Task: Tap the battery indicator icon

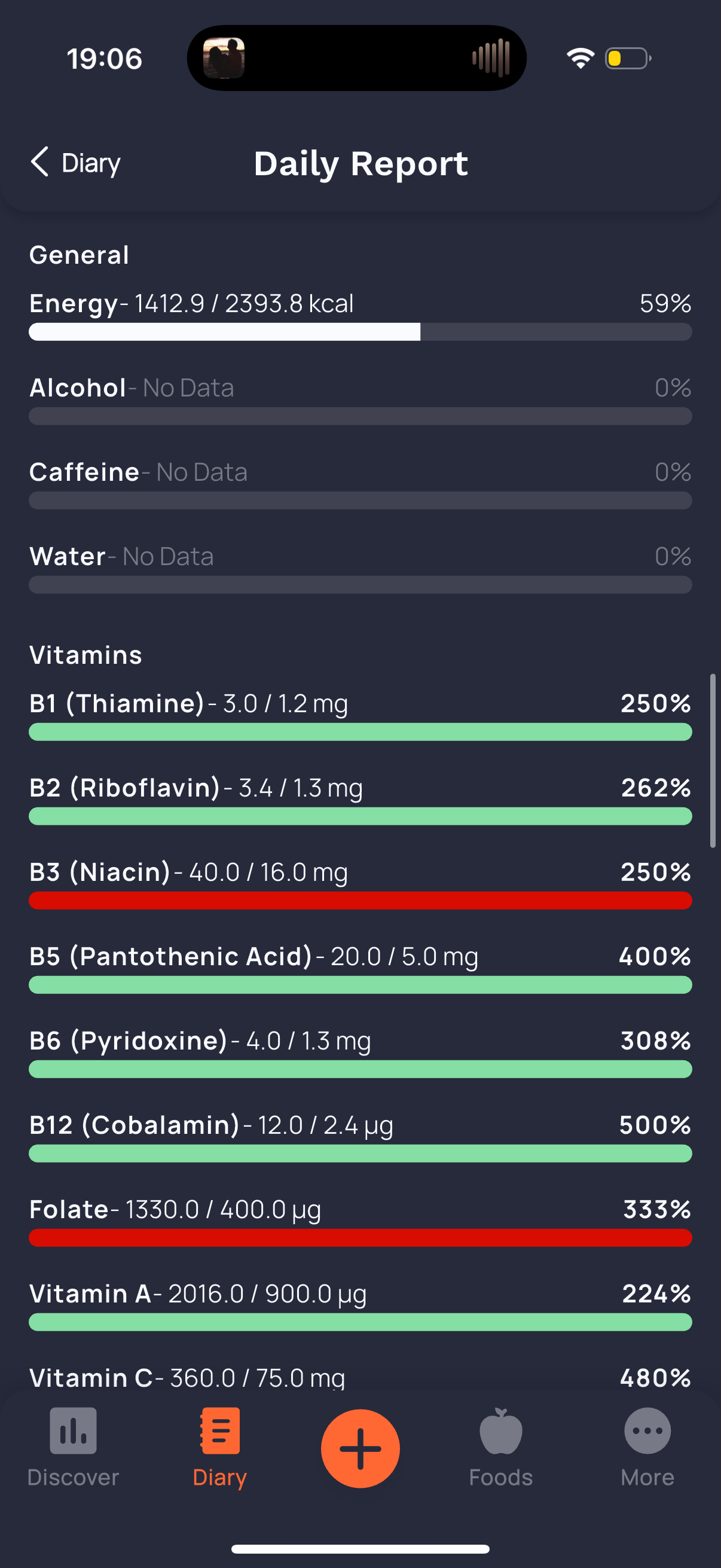Action: (628, 58)
